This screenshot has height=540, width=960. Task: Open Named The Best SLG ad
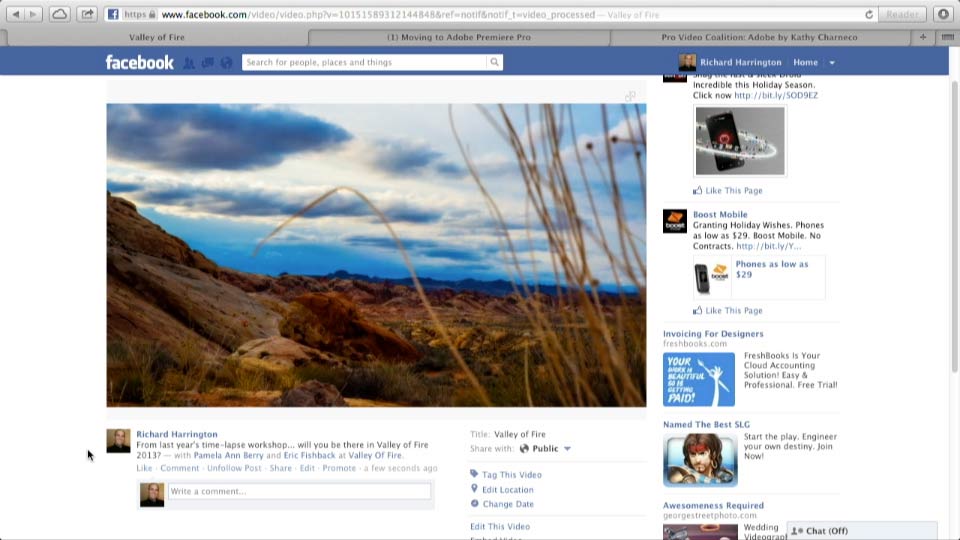[706, 424]
